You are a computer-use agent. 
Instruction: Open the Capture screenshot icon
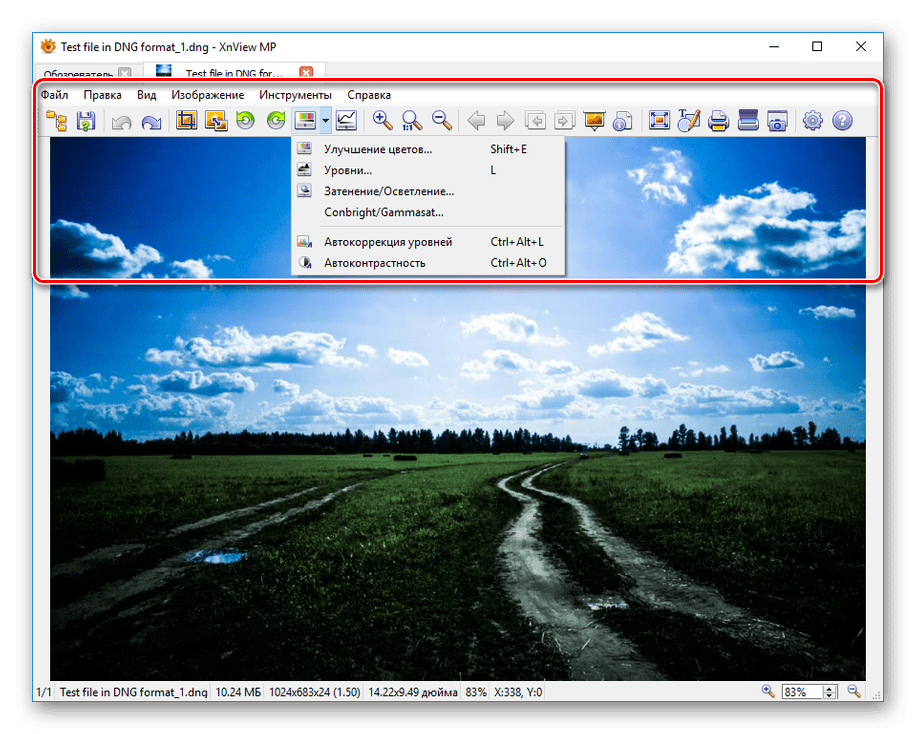pos(777,120)
